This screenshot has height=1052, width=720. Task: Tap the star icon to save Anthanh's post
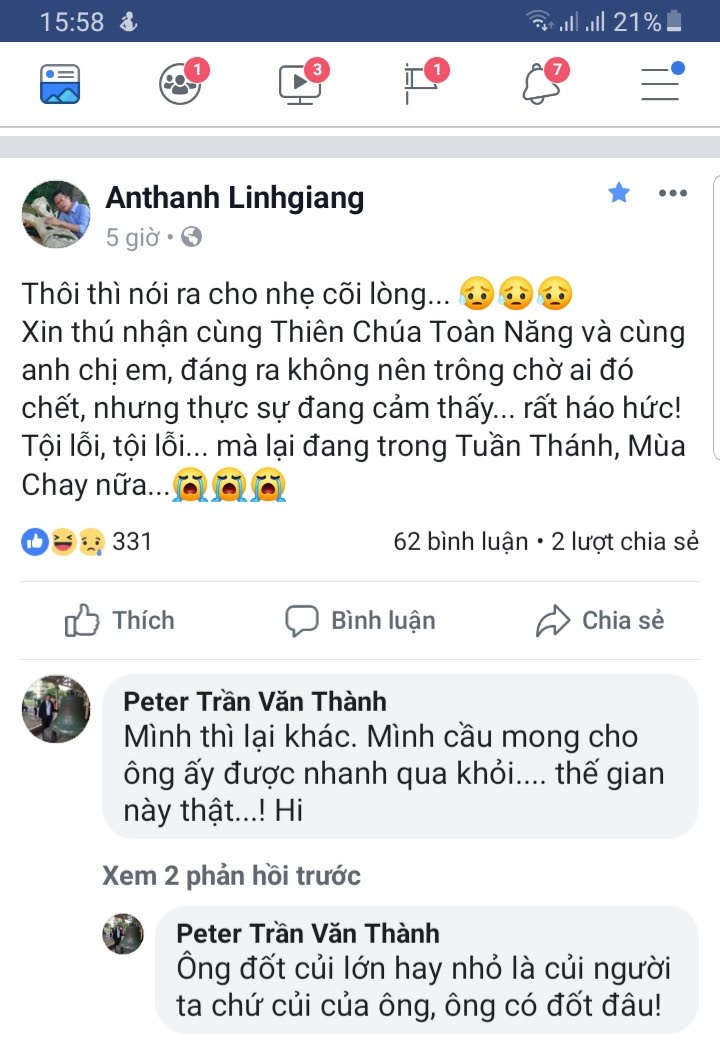618,194
